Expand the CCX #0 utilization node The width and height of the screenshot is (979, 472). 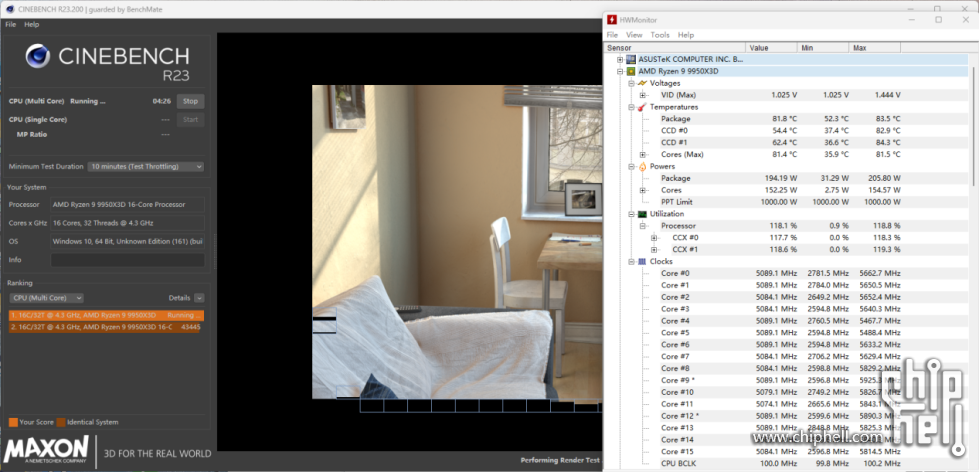(x=654, y=238)
